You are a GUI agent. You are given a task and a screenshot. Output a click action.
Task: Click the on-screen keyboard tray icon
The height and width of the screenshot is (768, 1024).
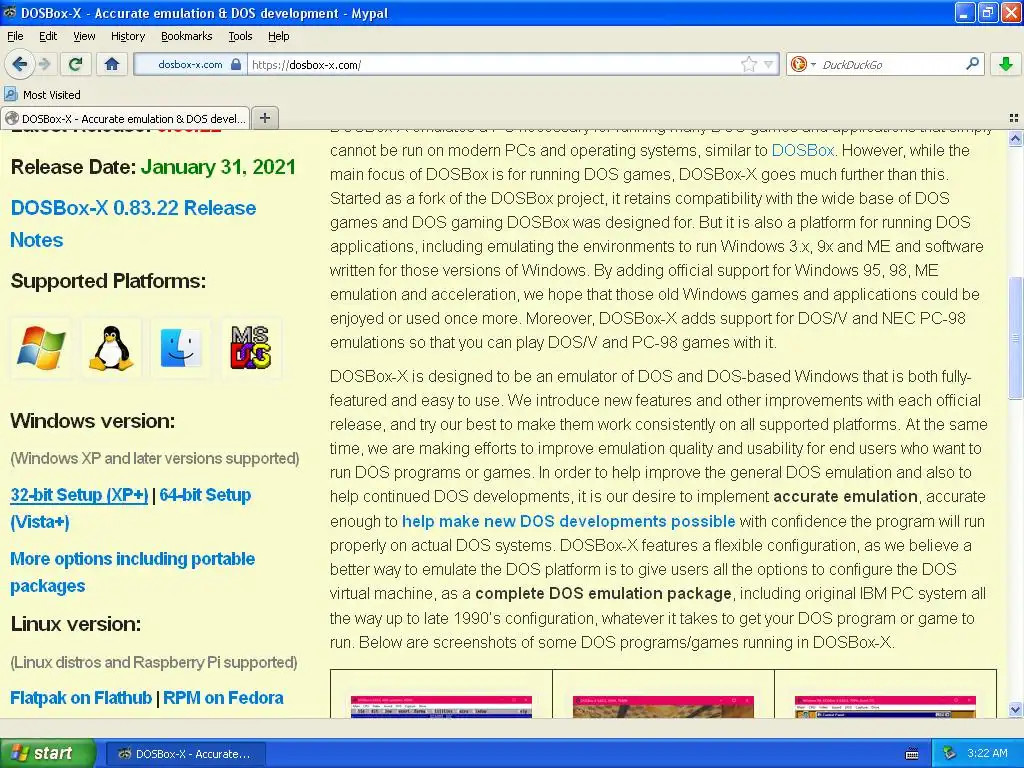click(x=912, y=754)
